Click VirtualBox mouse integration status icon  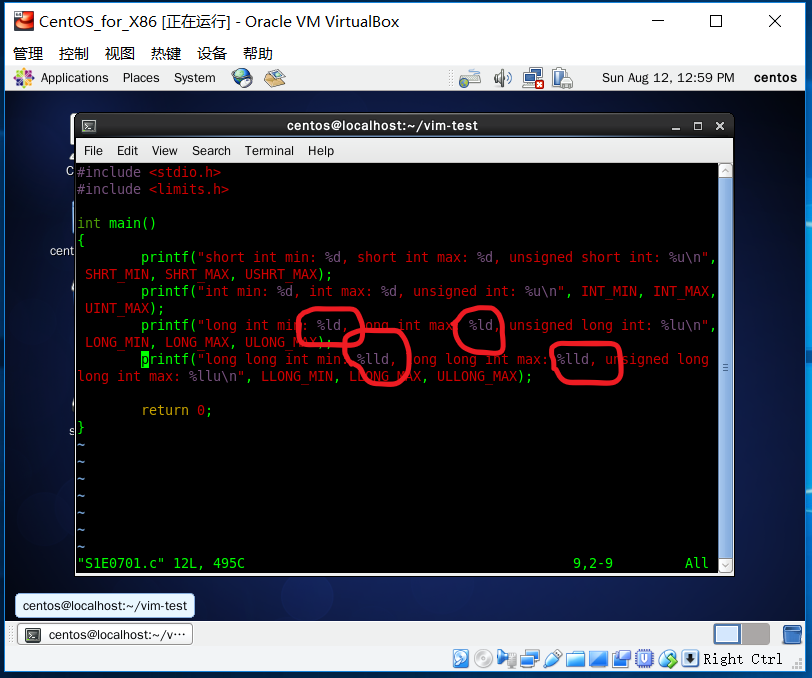tap(668, 659)
